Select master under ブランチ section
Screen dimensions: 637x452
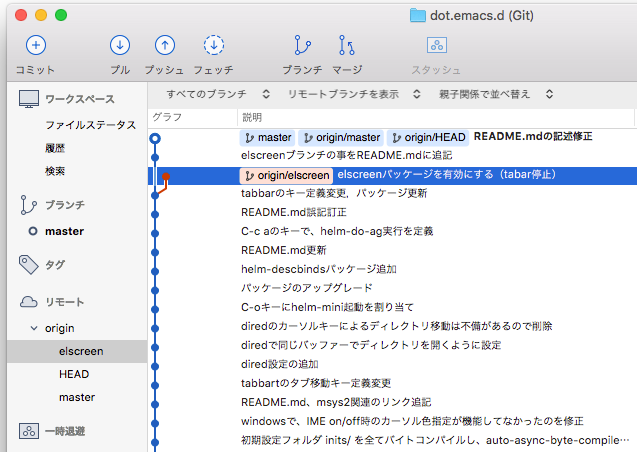(x=65, y=231)
